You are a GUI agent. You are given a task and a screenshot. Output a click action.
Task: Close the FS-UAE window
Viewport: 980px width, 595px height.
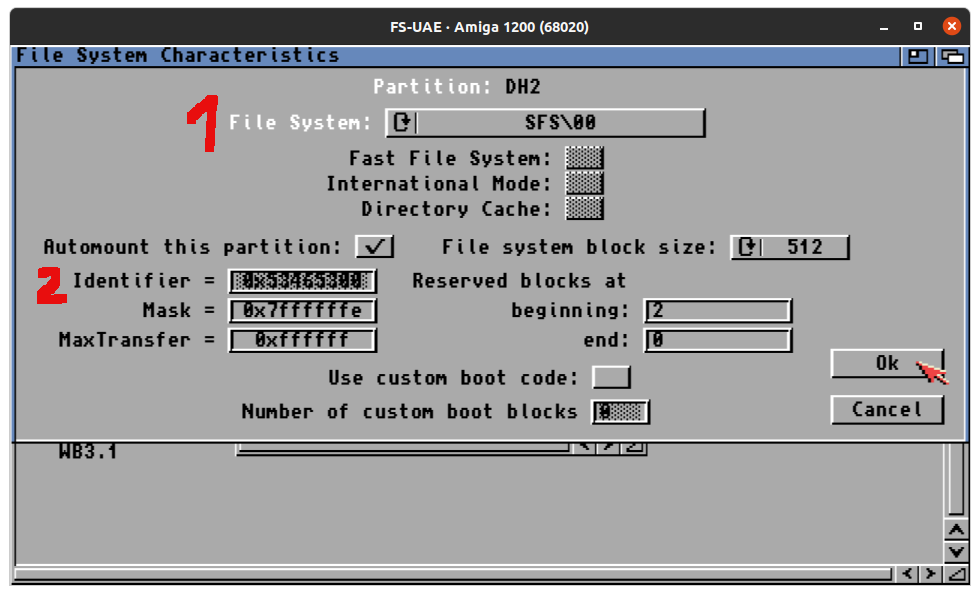click(951, 26)
